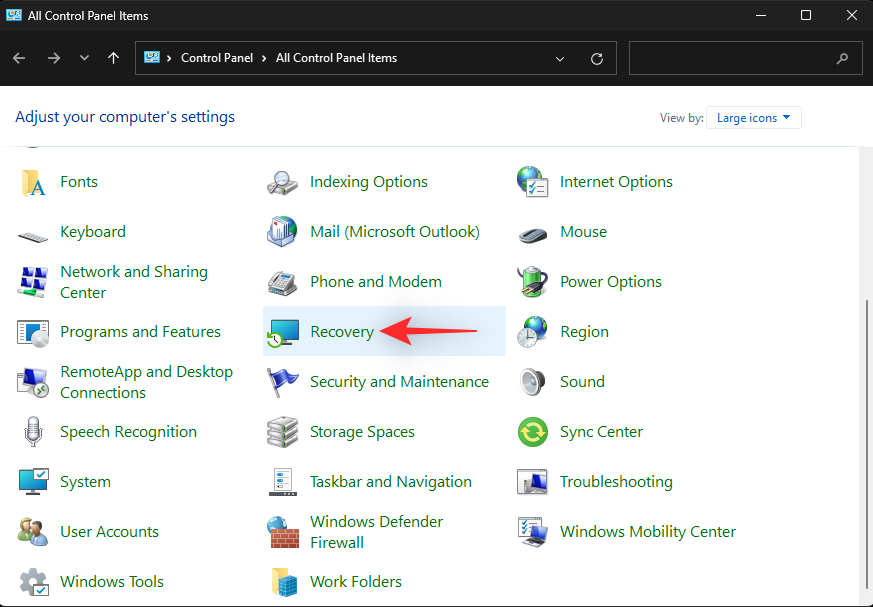873x607 pixels.
Task: Click the Speech Recognition microphone icon
Action: click(x=33, y=432)
